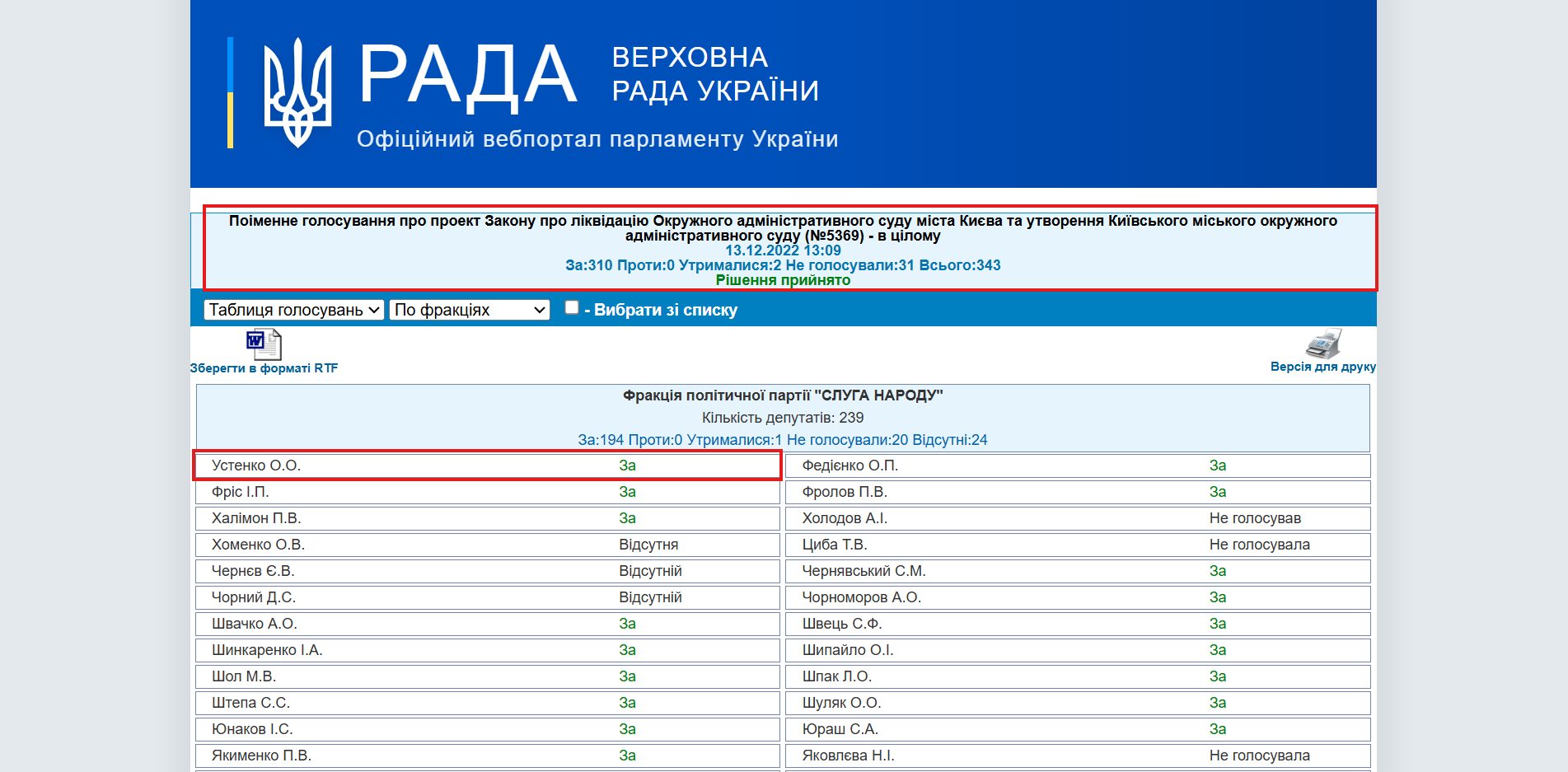This screenshot has width=1568, height=772.
Task: Click 'Відсутня' vote for Хоменко О.В.
Action: [648, 545]
